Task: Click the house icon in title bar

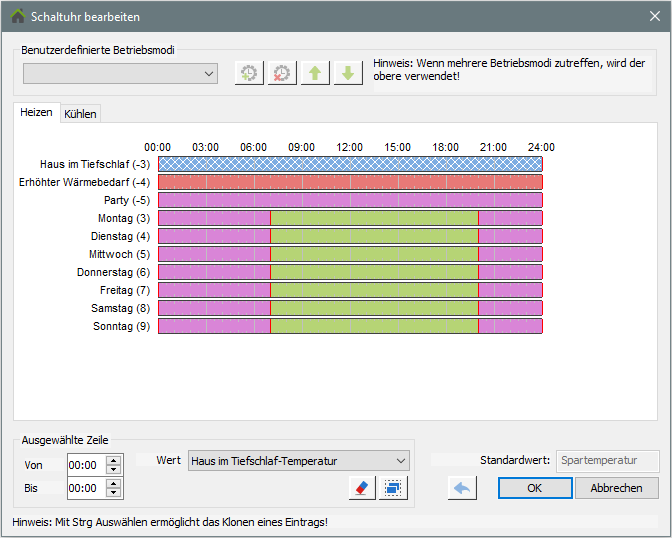Action: coord(16,16)
